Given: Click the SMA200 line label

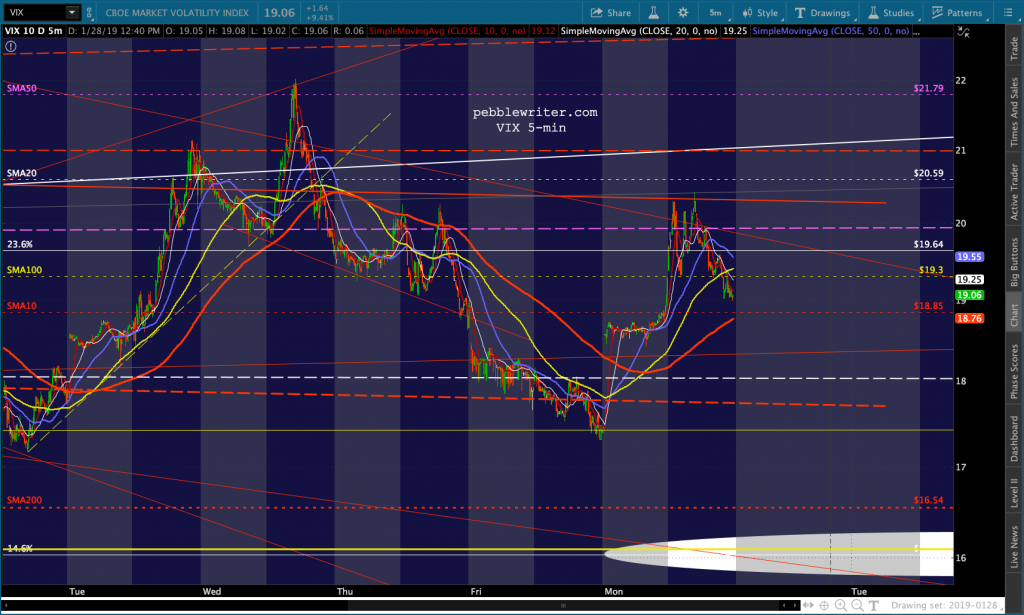Looking at the screenshot, I should pos(24,500).
